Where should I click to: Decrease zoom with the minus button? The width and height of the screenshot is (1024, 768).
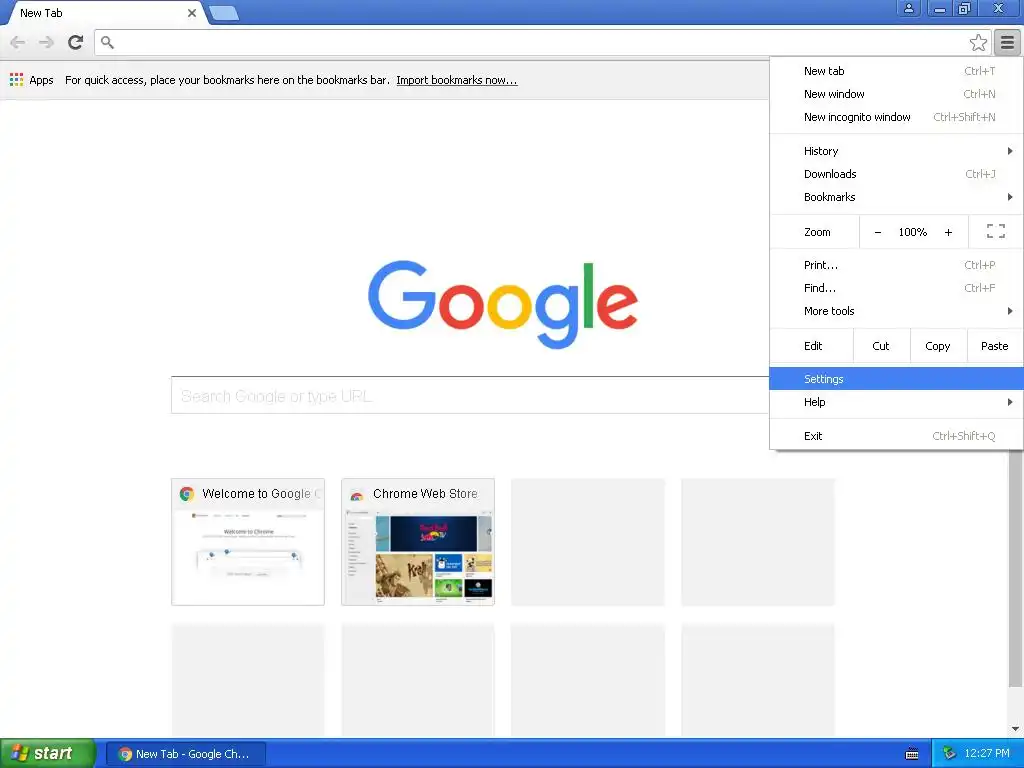[x=878, y=232]
